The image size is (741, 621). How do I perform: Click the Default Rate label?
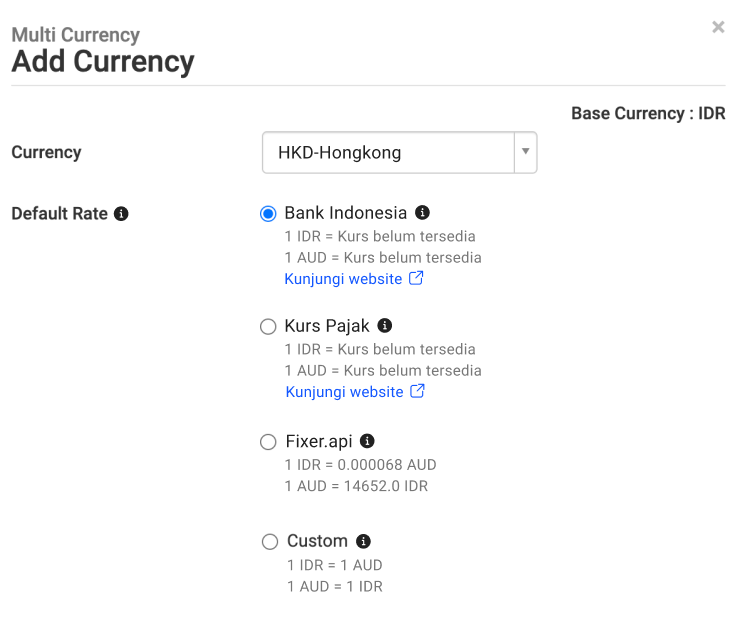pyautogui.click(x=60, y=214)
